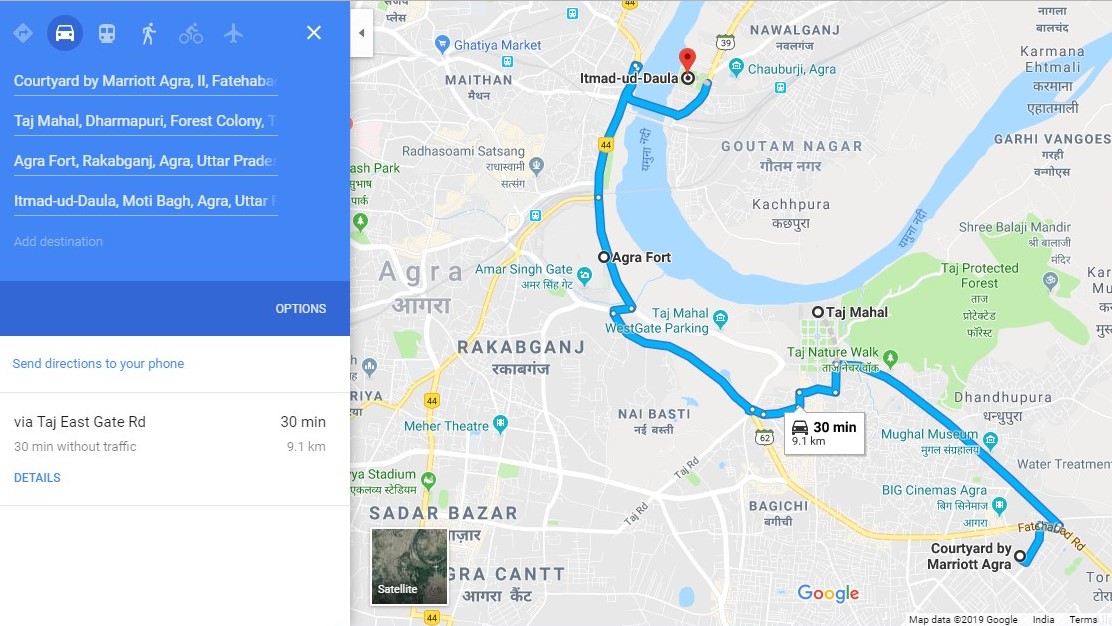Select the flights airplane mode icon
This screenshot has width=1112, height=626.
(x=233, y=33)
